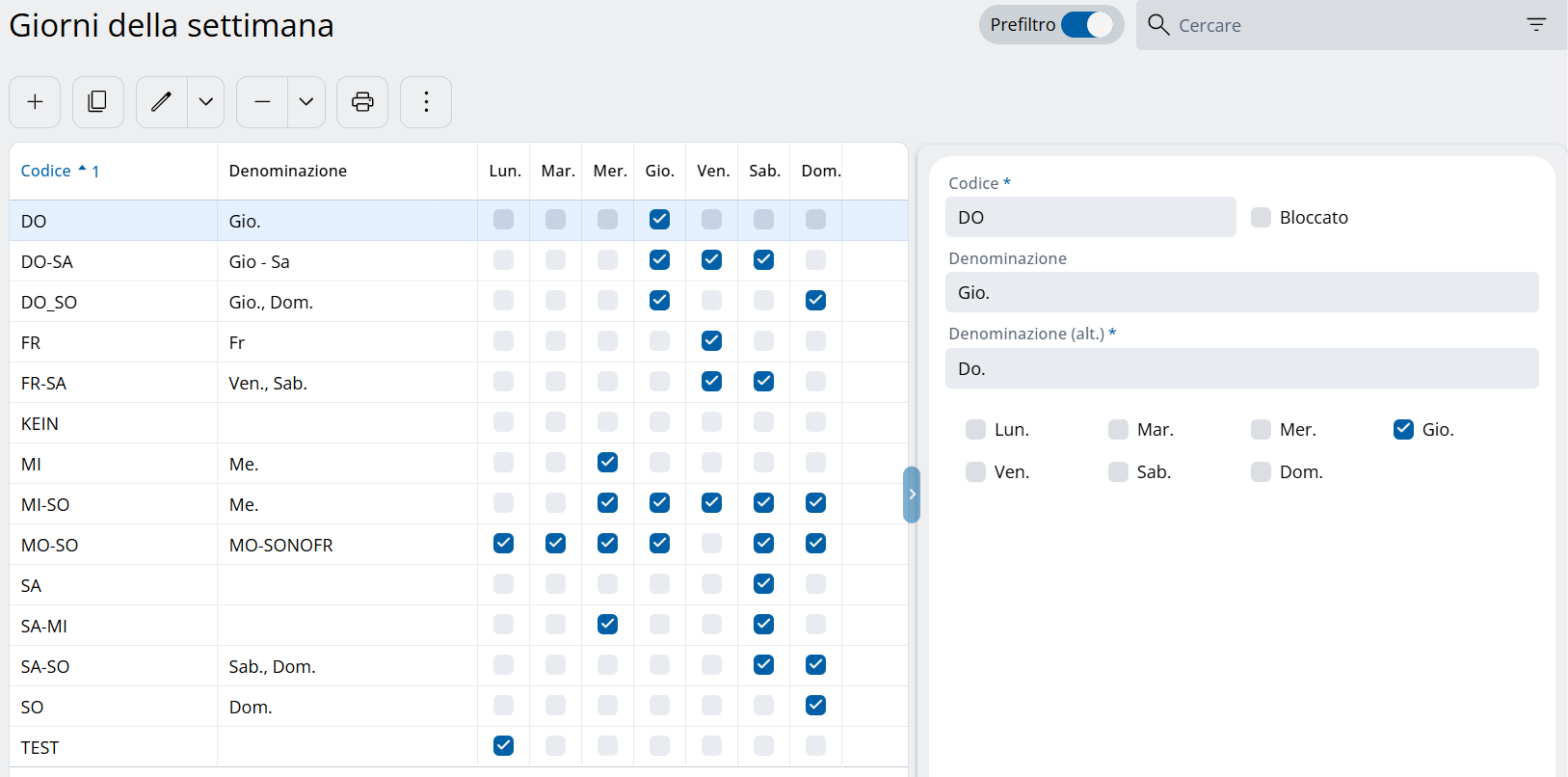Turn off the Prefiltro toggle
Image resolution: width=1568 pixels, height=777 pixels.
tap(1087, 25)
